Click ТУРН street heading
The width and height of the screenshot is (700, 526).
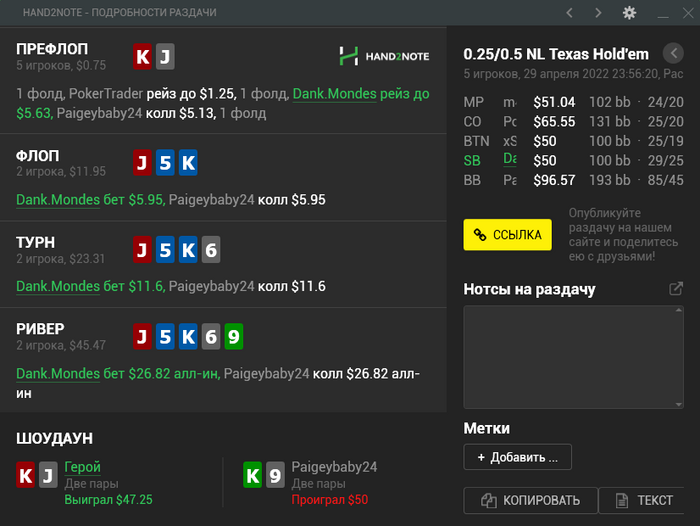(x=36, y=242)
